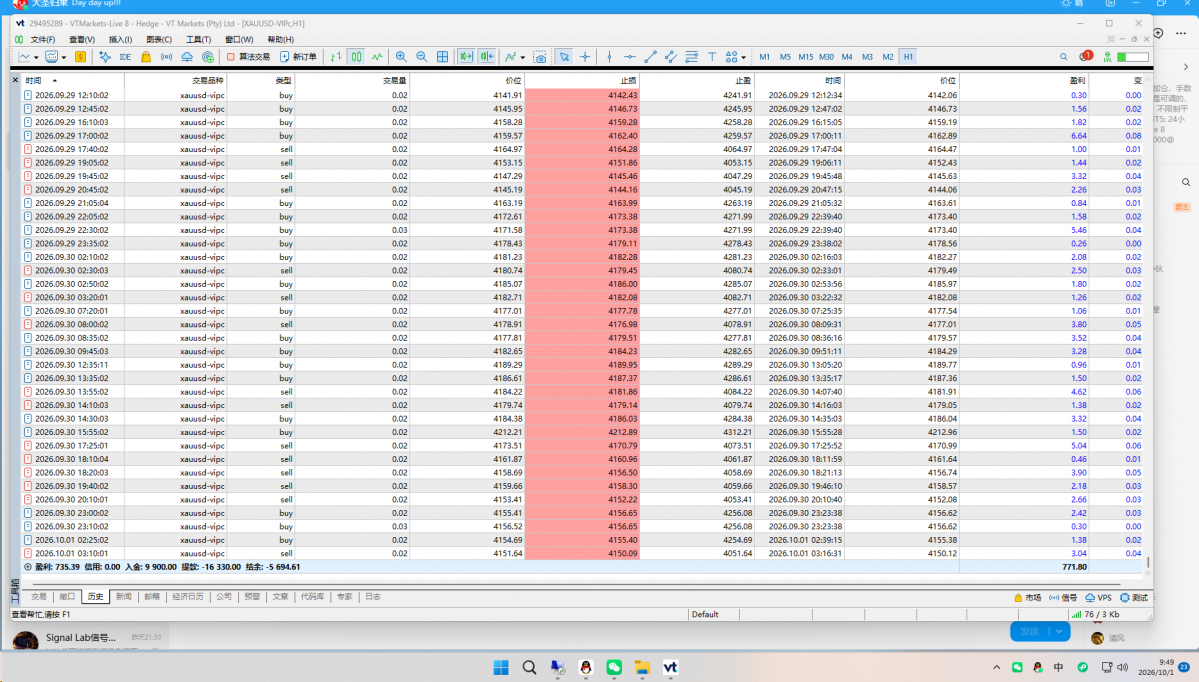Switch to the 经济日历 tab
Image resolution: width=1199 pixels, height=682 pixels.
click(187, 596)
